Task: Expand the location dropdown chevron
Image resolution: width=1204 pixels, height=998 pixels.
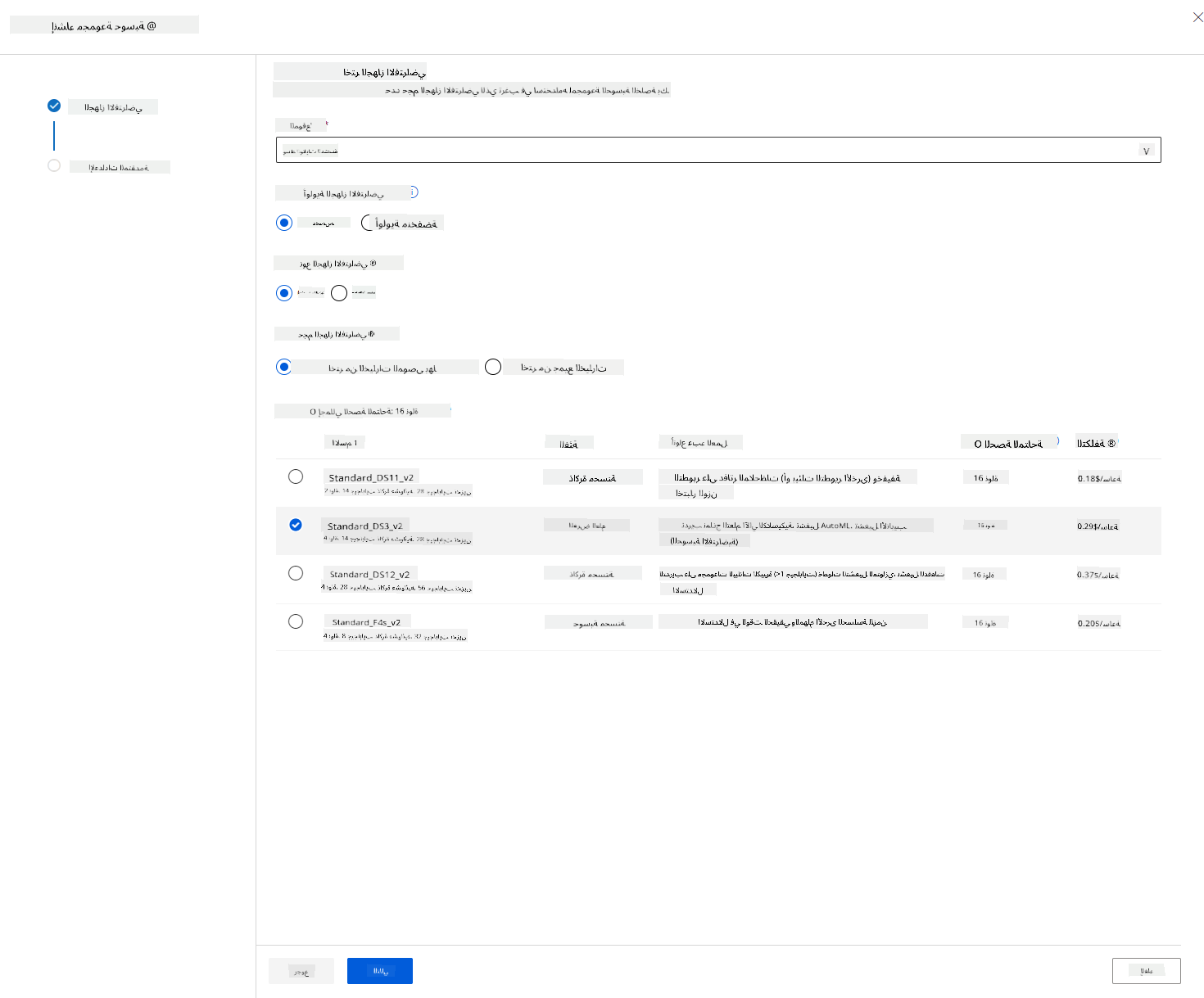Action: click(x=1147, y=151)
